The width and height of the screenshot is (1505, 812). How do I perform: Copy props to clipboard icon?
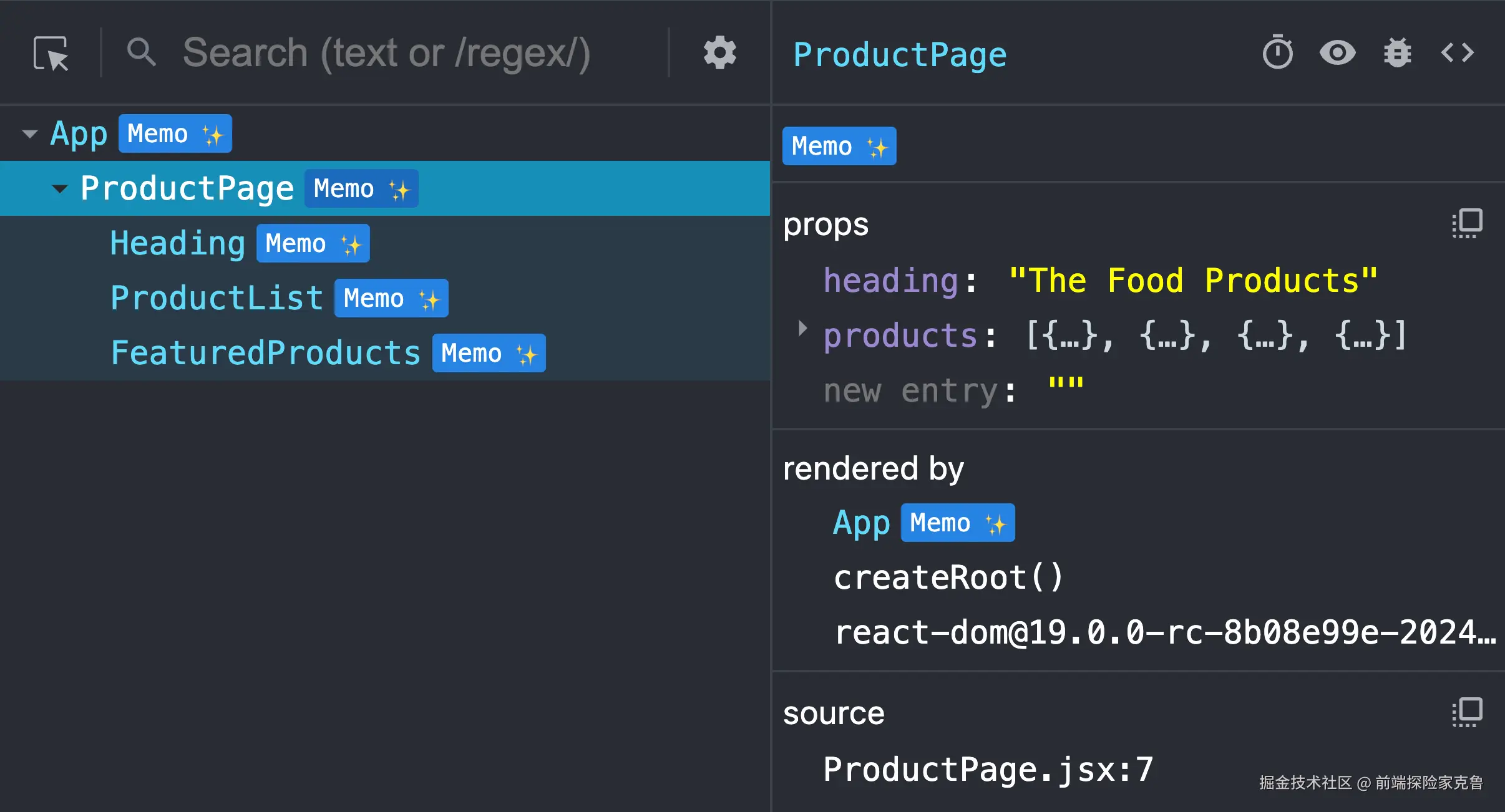tap(1467, 223)
